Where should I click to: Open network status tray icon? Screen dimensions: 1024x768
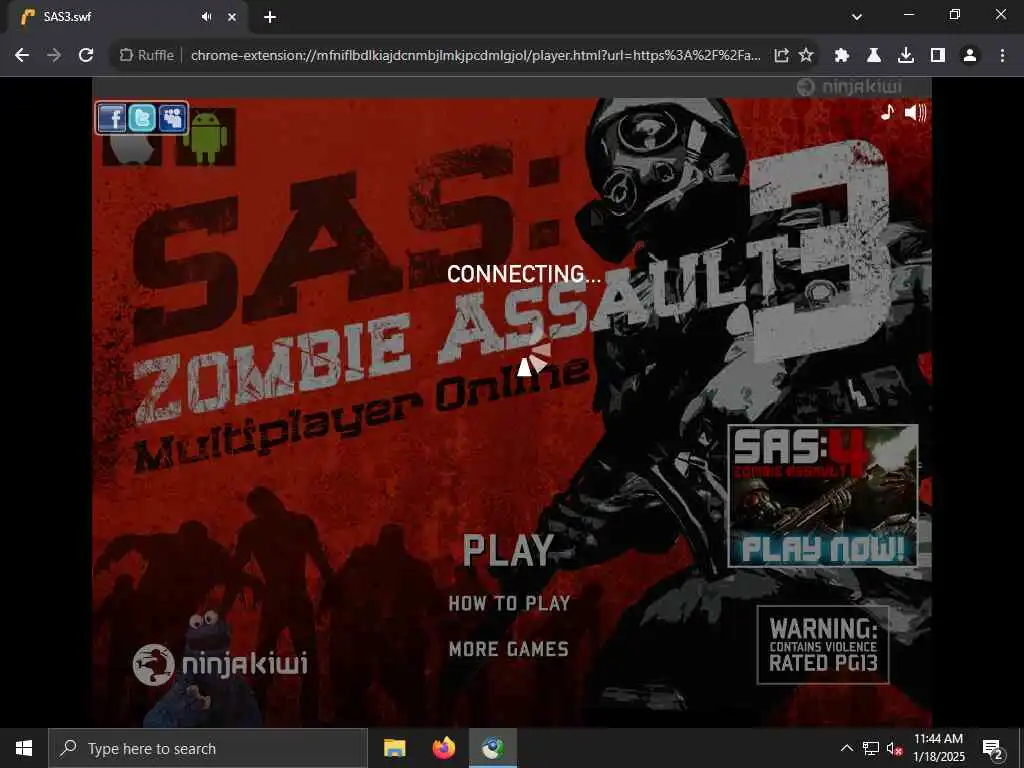[x=871, y=748]
